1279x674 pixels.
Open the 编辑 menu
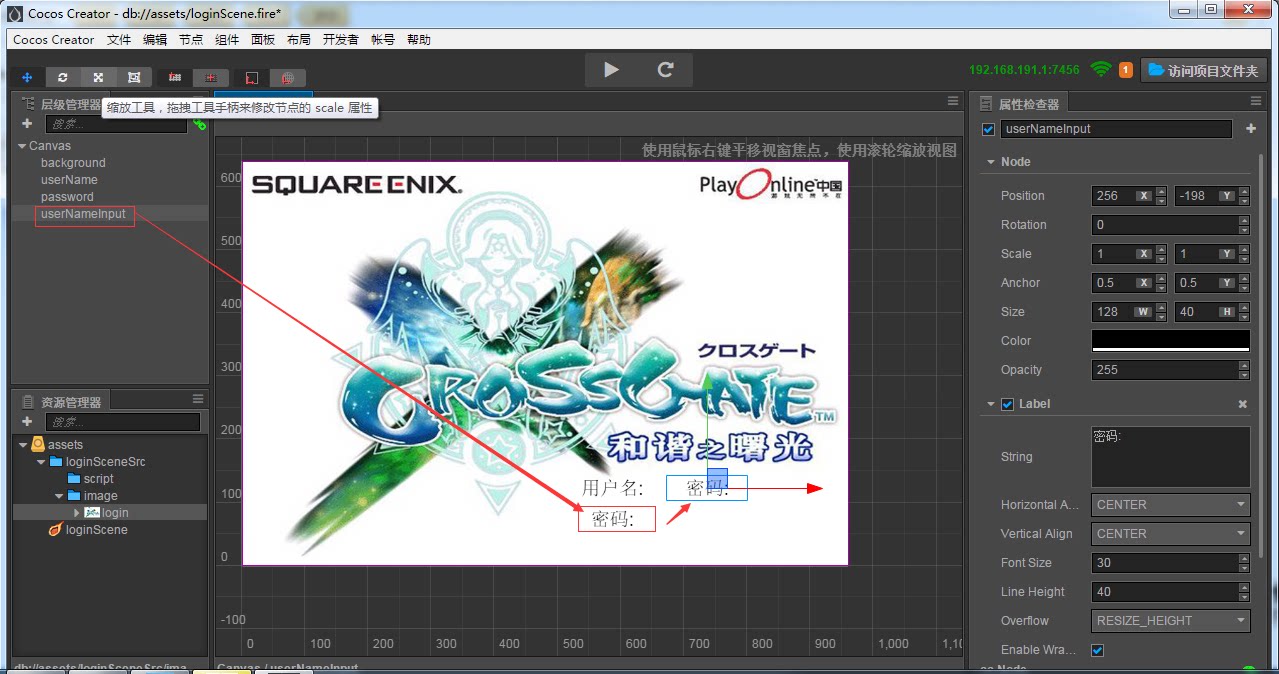tap(155, 40)
